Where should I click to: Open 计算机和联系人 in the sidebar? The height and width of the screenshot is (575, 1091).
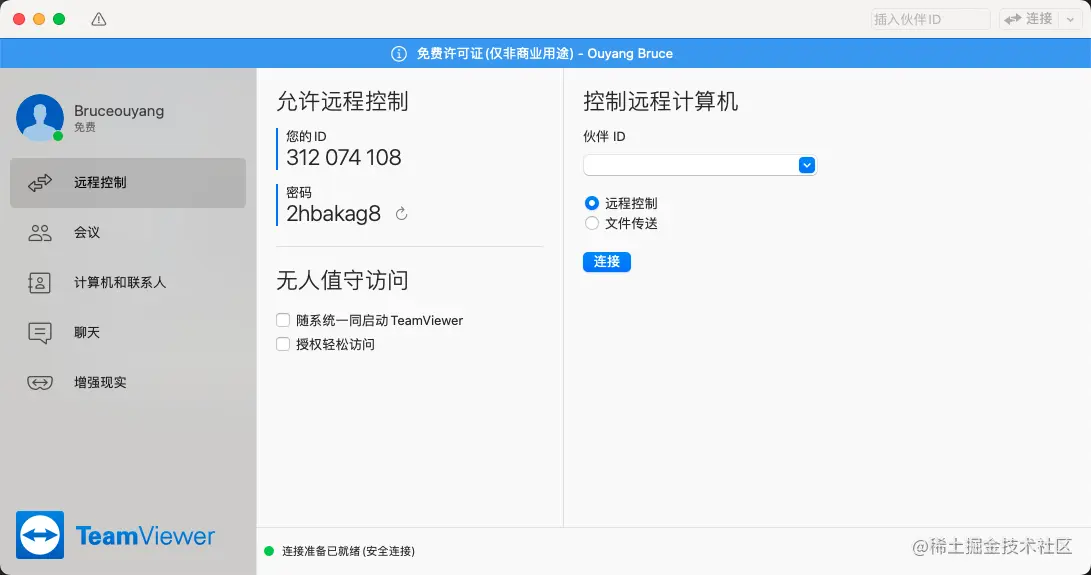(x=128, y=283)
